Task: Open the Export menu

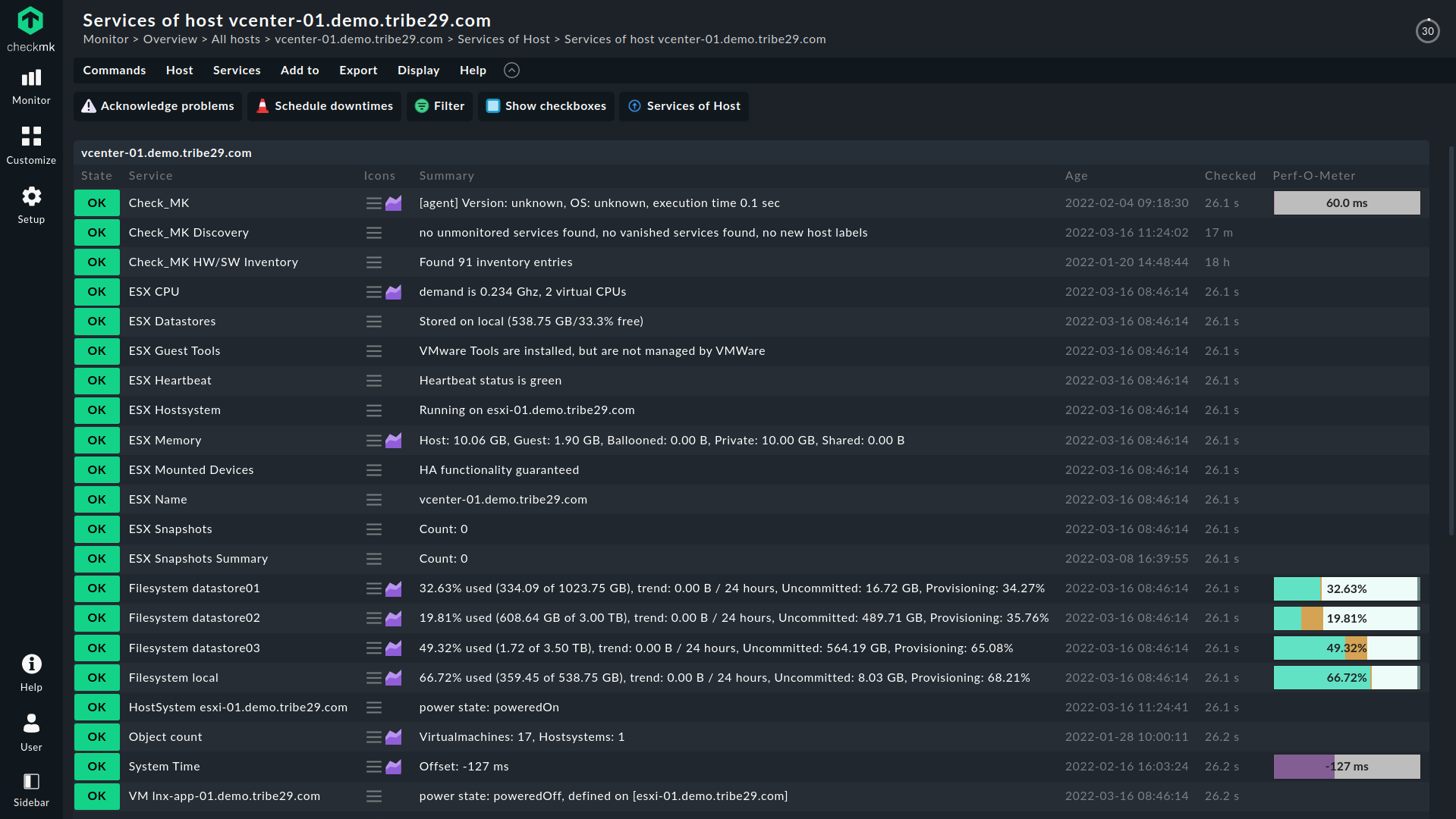Action: [x=358, y=71]
